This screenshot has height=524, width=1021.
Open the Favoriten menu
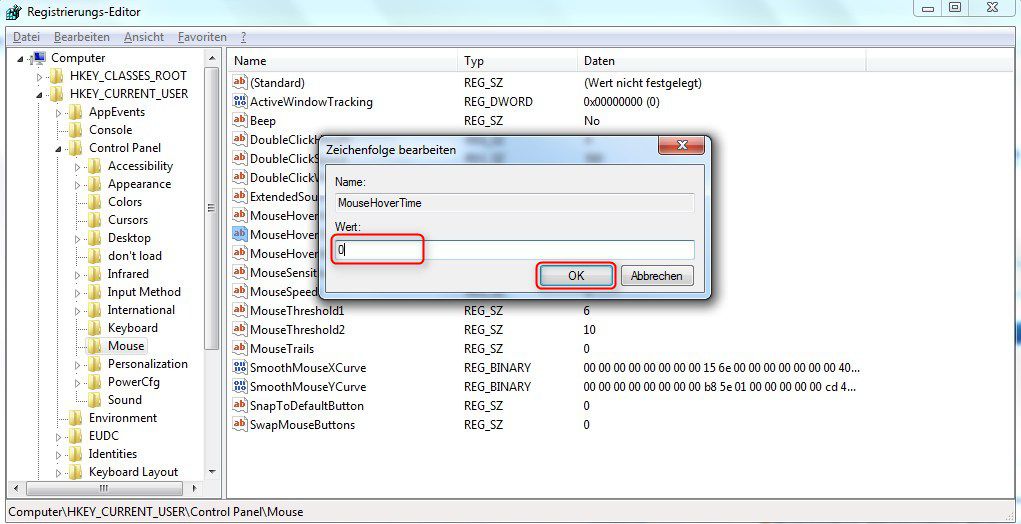[x=202, y=37]
